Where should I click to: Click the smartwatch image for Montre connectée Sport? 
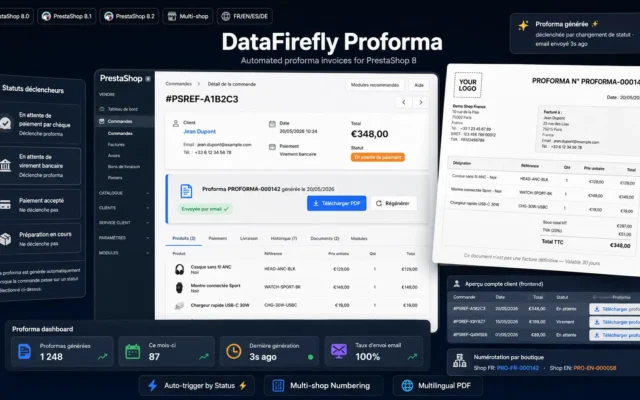(x=179, y=288)
